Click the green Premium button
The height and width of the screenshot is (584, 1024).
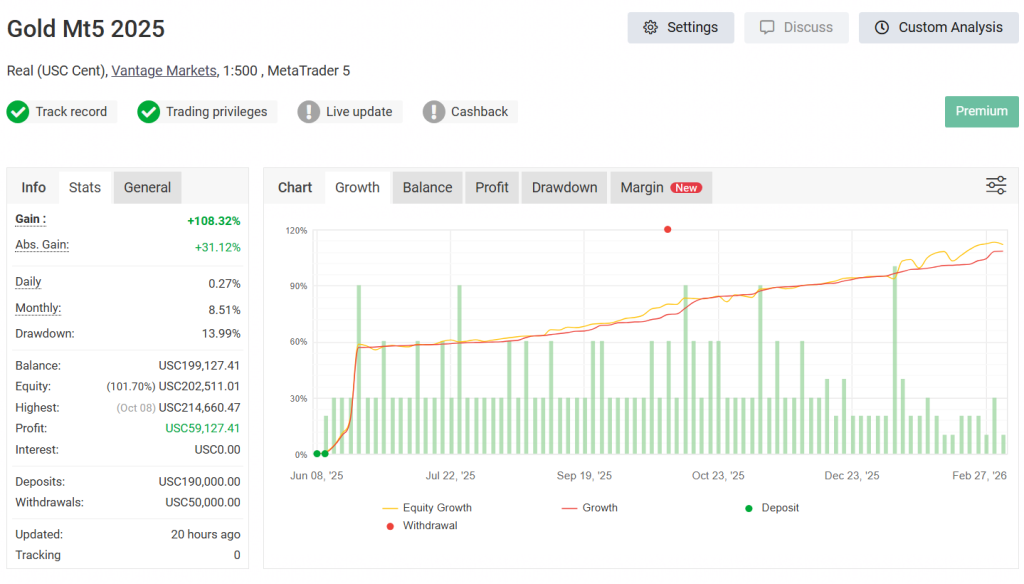(x=981, y=111)
